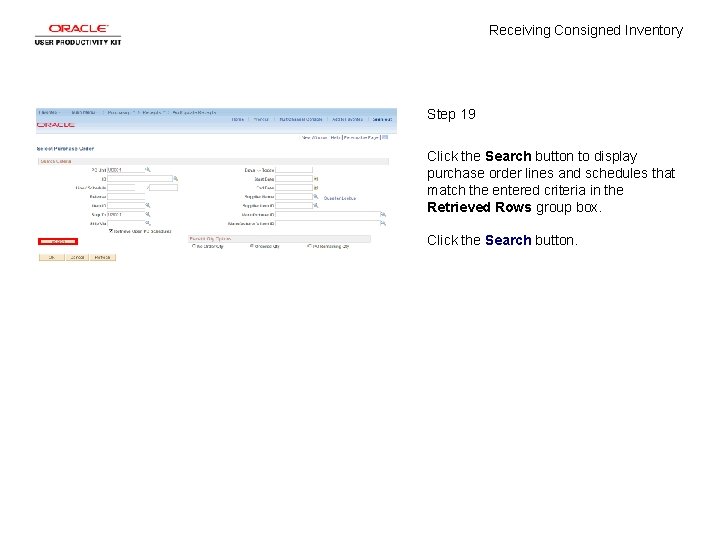
Task: Select the Ordered Qty option
Action: point(251,246)
